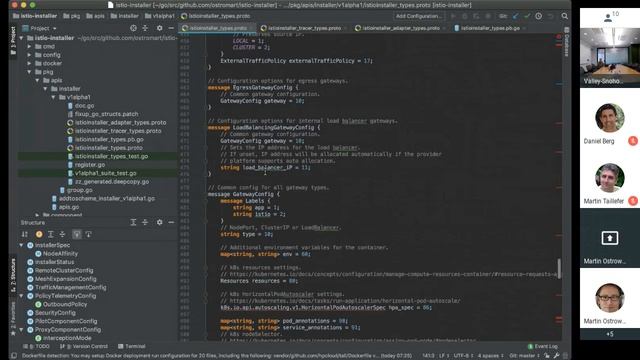The height and width of the screenshot is (360, 640).
Task: Collapse the apis folder
Action: [37, 80]
